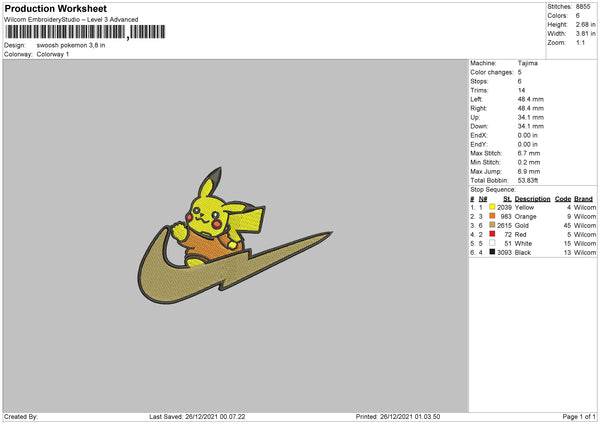Click the Width value 3.81 in
The width and height of the screenshot is (600, 424).
pos(585,34)
